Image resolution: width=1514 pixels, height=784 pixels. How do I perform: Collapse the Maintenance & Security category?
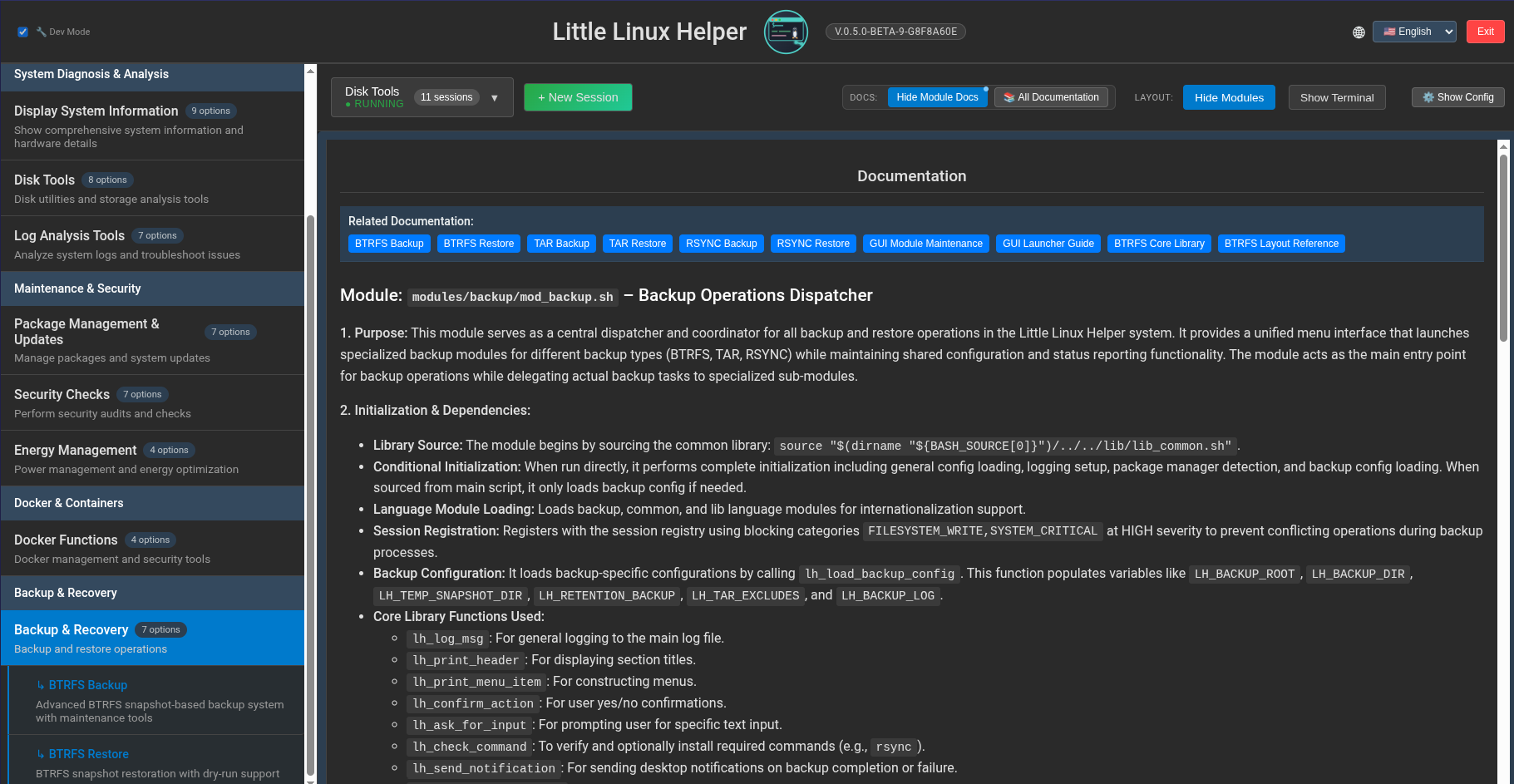point(152,288)
